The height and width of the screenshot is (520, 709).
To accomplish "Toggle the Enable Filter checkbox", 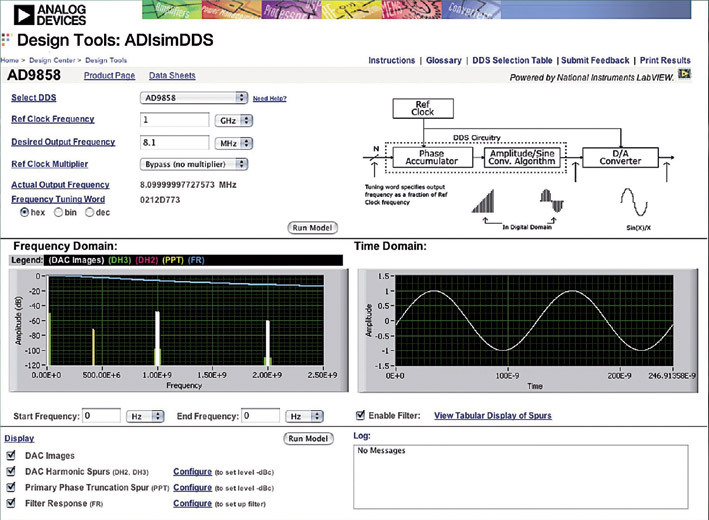I will pyautogui.click(x=360, y=415).
